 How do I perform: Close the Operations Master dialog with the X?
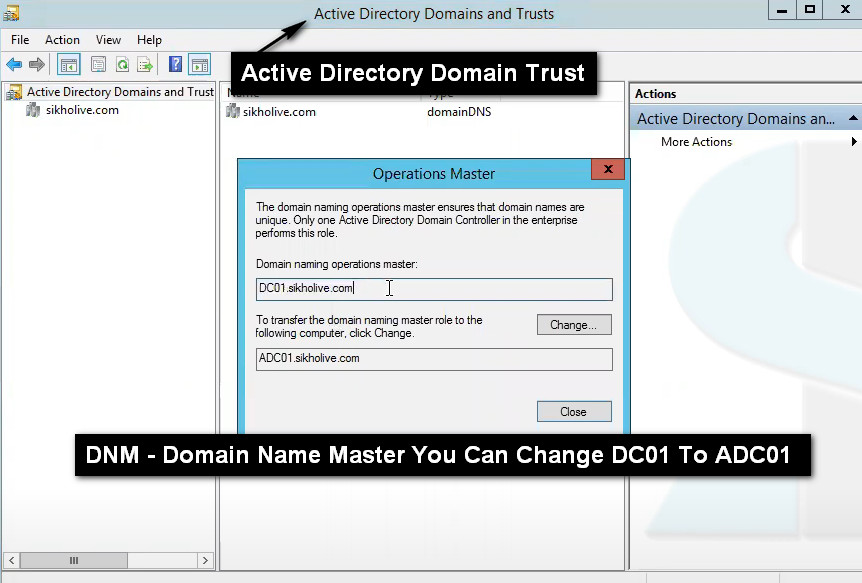tap(608, 169)
